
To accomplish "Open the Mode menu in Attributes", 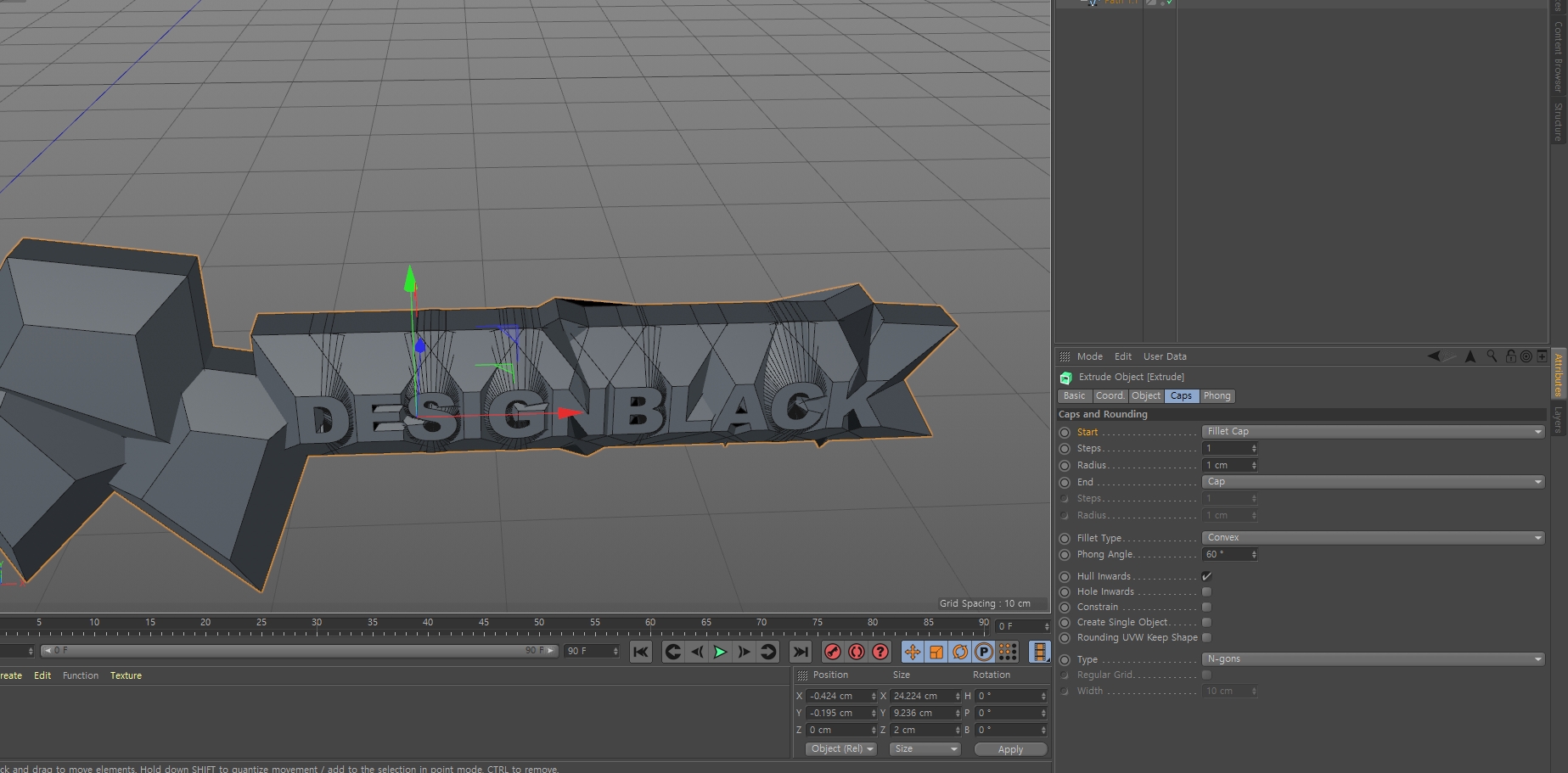I will (1090, 357).
